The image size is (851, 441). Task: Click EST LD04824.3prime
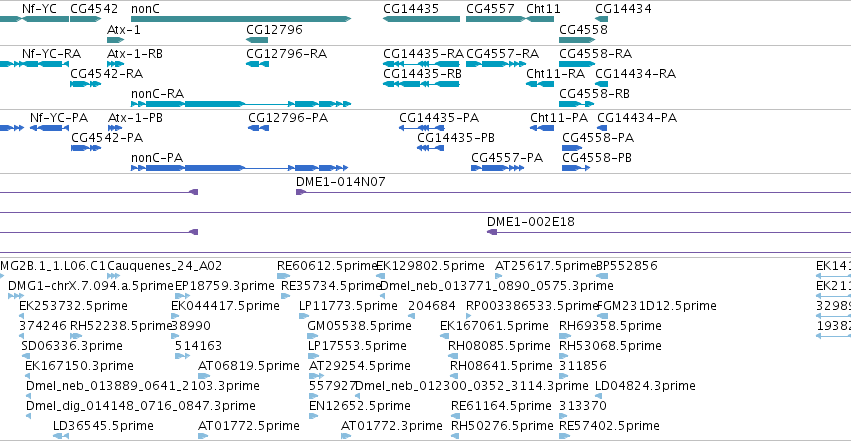pos(599,395)
